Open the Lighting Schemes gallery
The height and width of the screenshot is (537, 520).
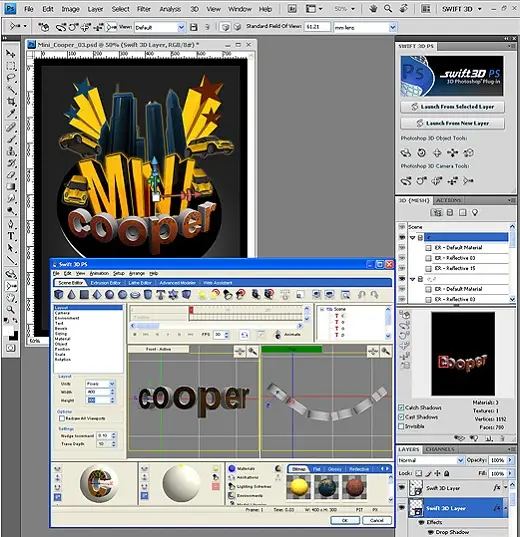pyautogui.click(x=250, y=486)
